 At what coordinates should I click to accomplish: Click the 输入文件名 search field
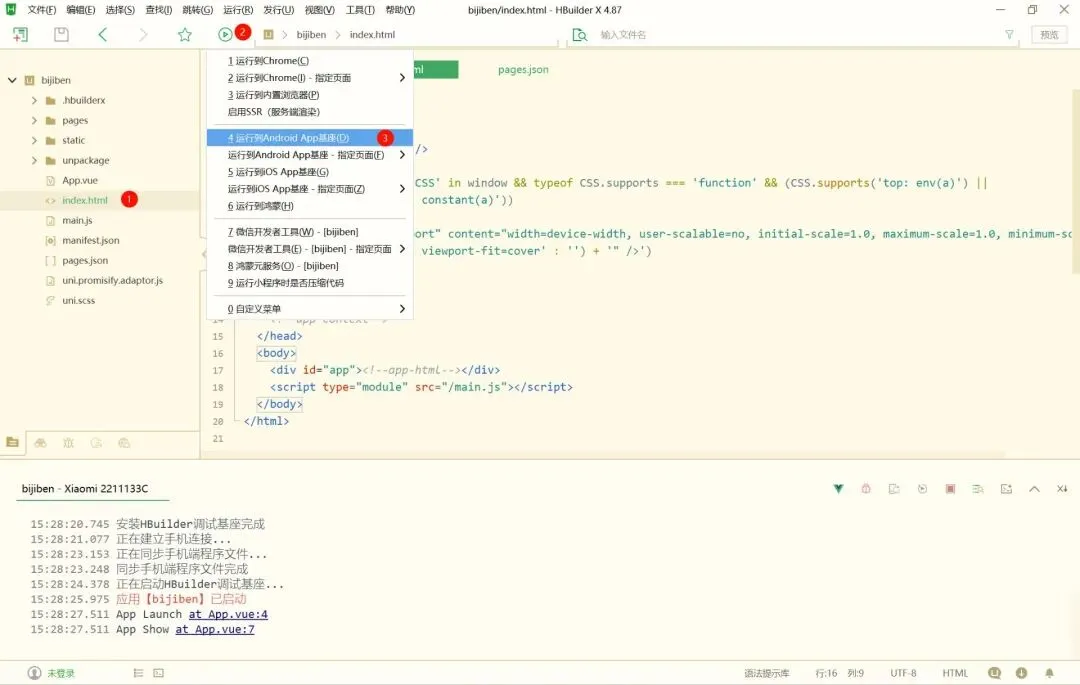click(792, 34)
